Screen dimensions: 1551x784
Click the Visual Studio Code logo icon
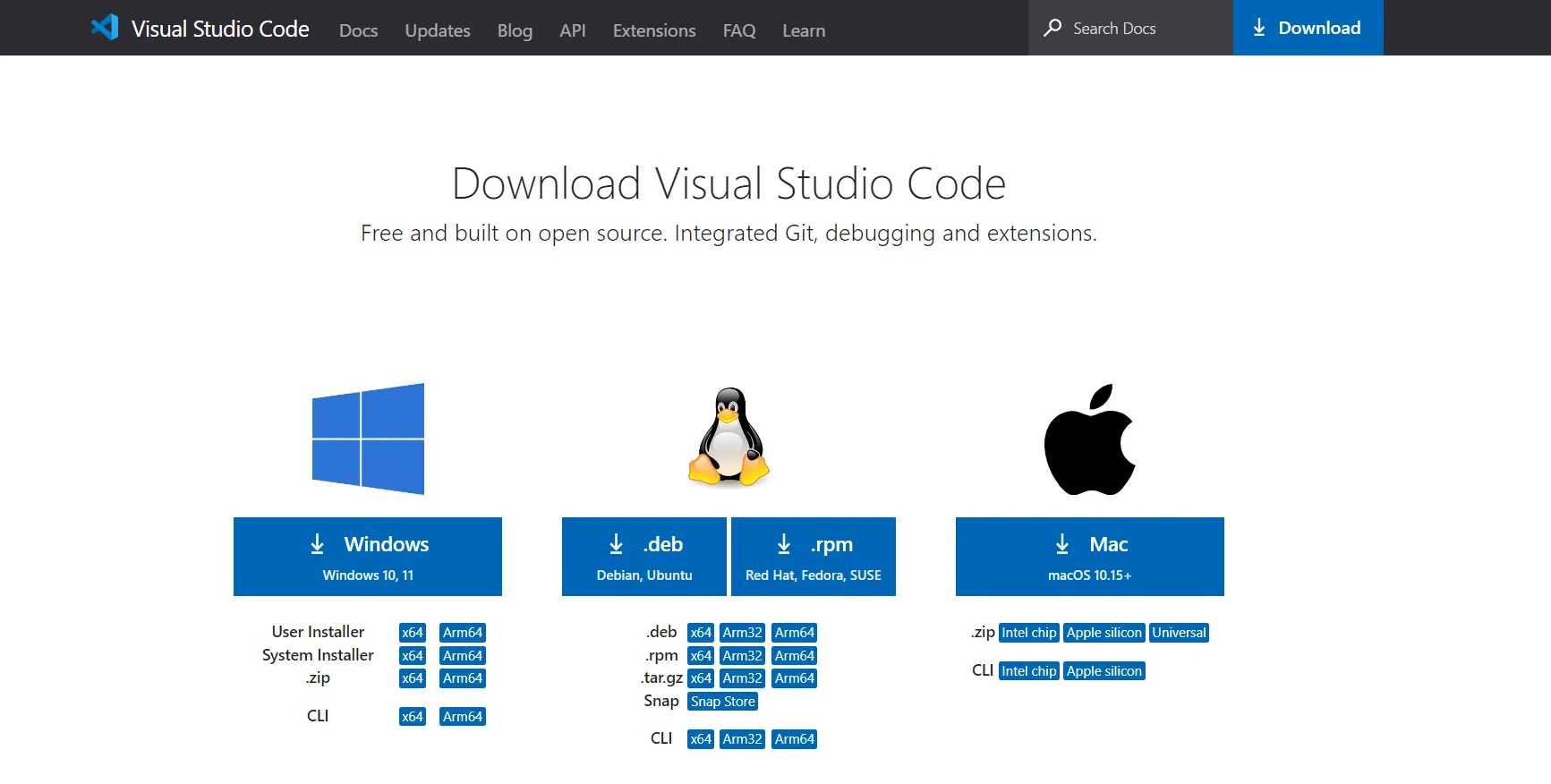pyautogui.click(x=105, y=27)
